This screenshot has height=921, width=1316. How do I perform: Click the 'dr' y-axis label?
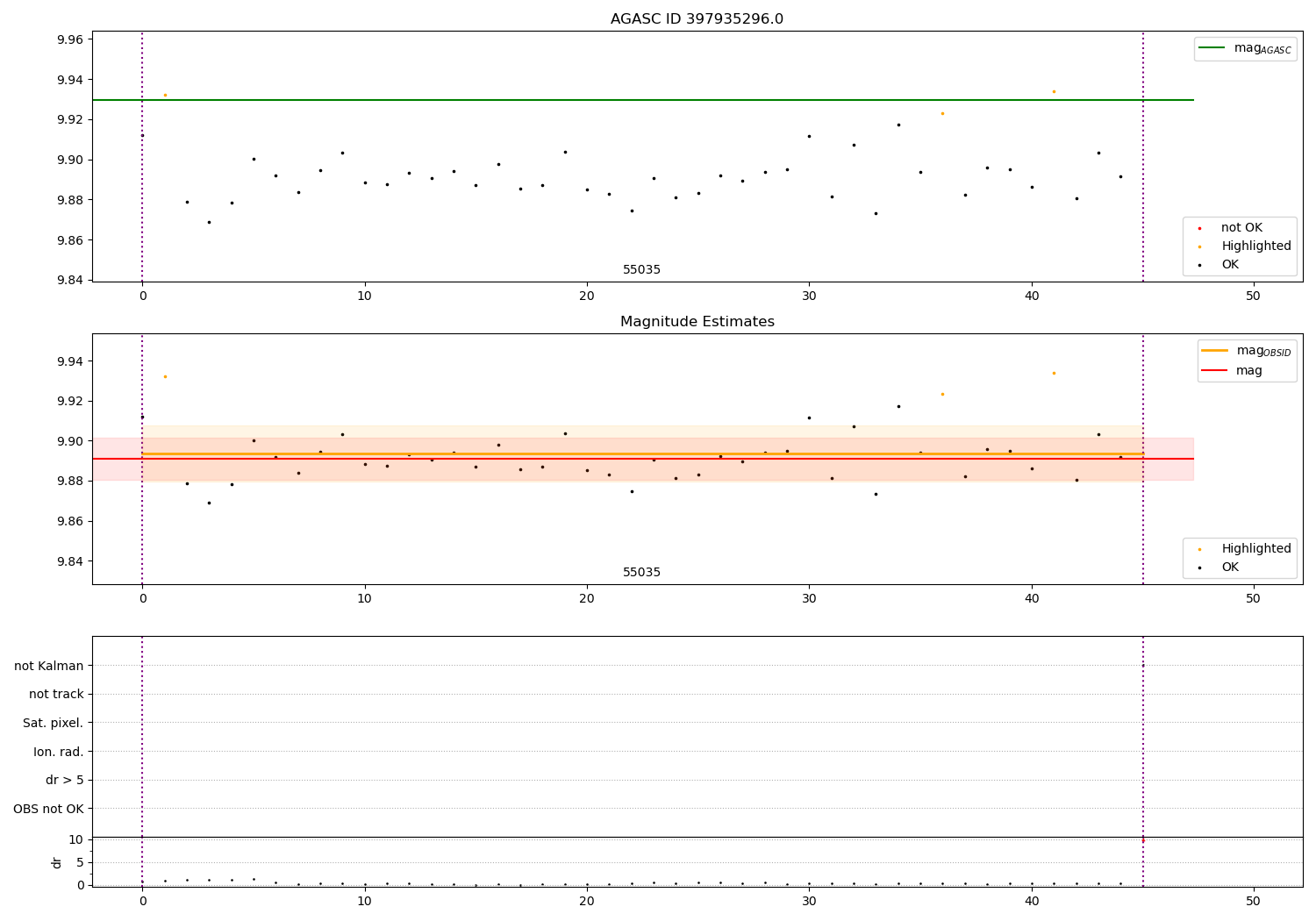pos(57,862)
